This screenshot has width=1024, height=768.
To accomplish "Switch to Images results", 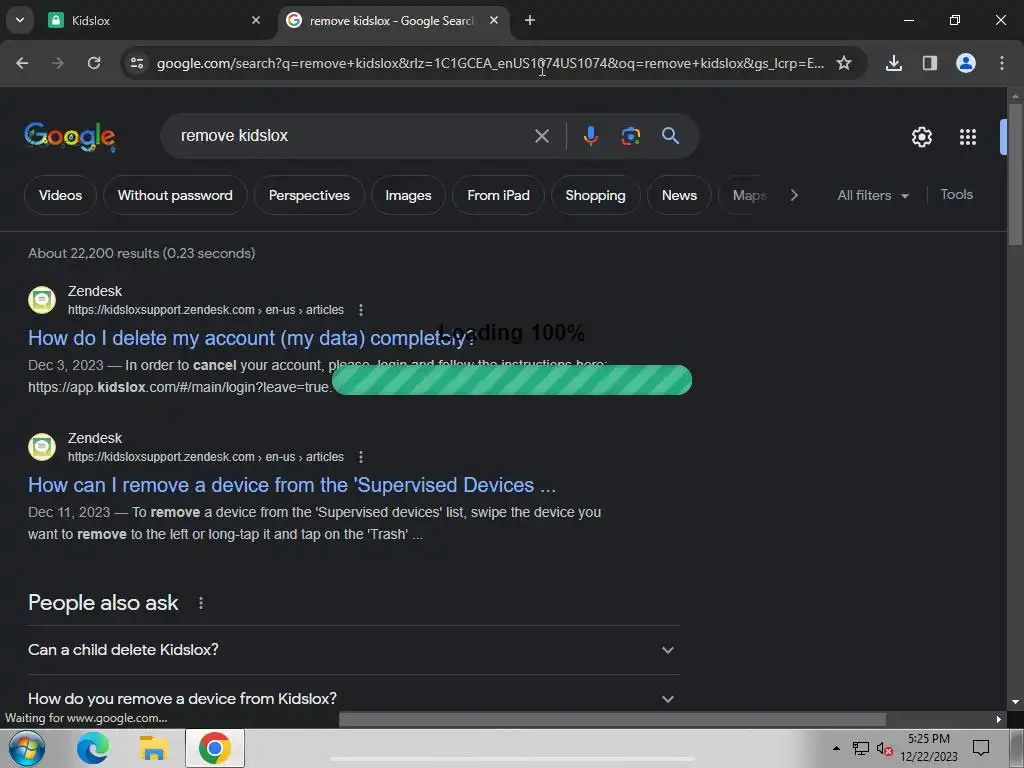I will click(x=408, y=195).
